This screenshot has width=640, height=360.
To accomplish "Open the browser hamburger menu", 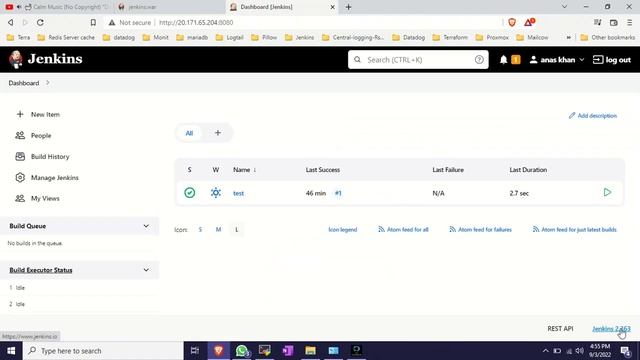I will tap(630, 22).
